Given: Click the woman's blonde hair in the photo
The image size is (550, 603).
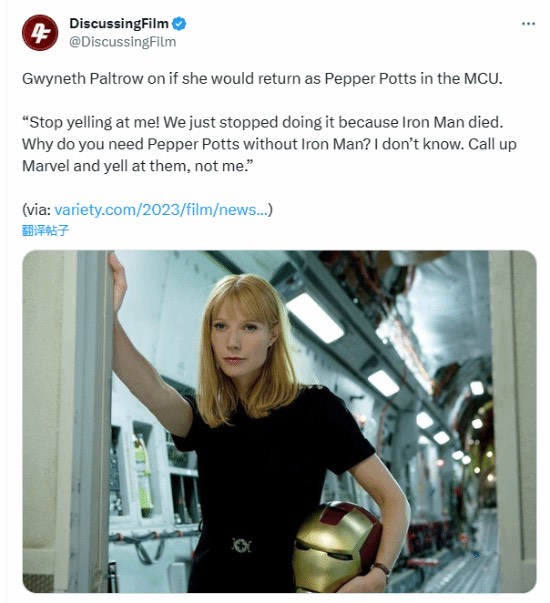Looking at the screenshot, I should coord(248,346).
